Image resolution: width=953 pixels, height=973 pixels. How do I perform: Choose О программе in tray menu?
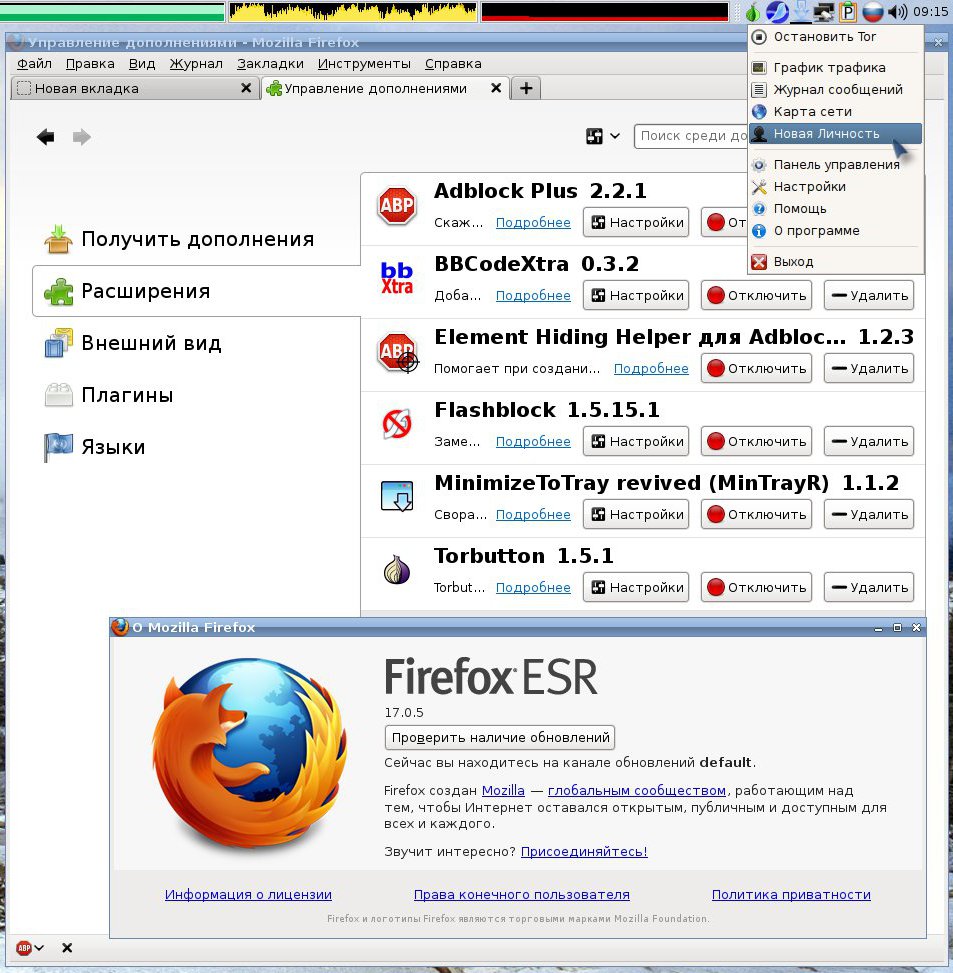point(836,231)
